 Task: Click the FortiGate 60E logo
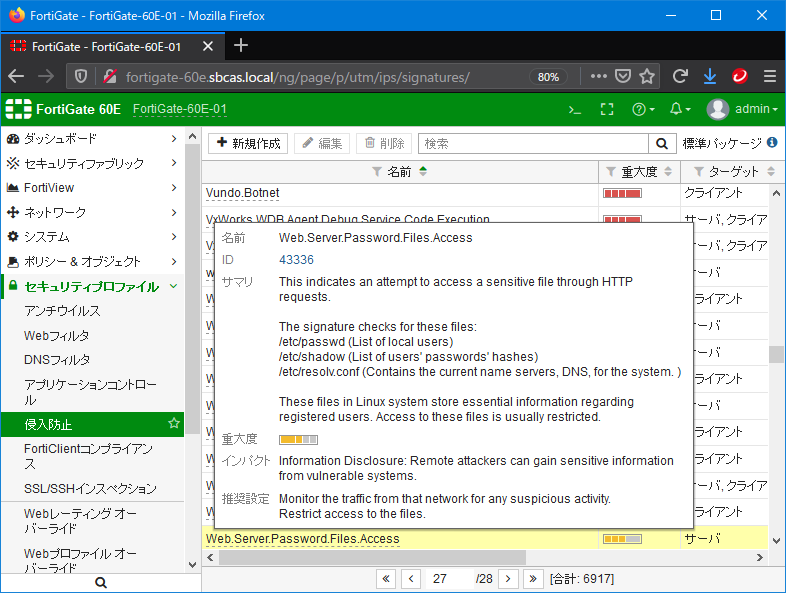point(63,109)
